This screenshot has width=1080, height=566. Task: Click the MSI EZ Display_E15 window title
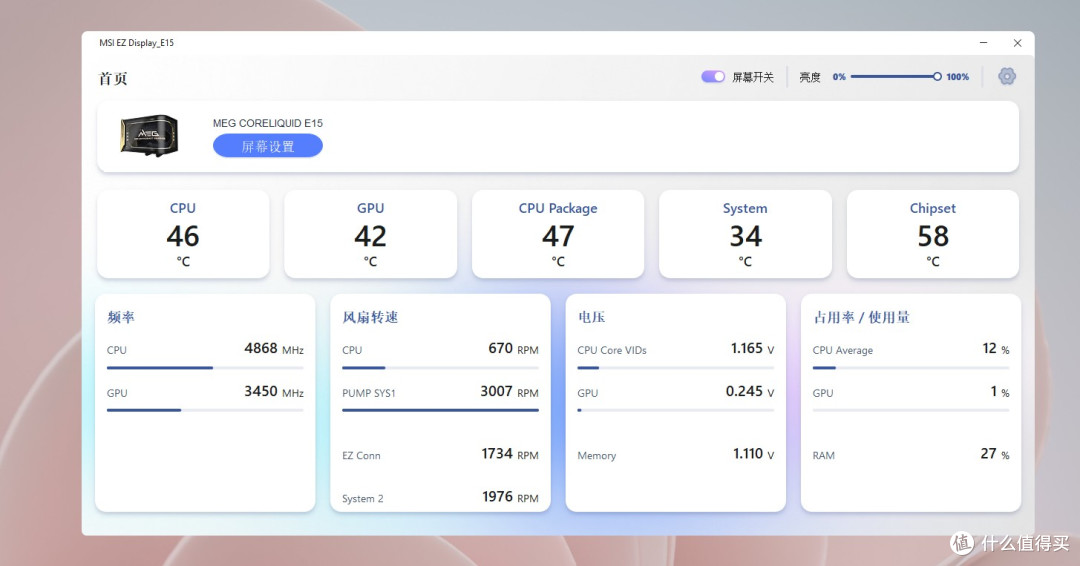tap(136, 43)
